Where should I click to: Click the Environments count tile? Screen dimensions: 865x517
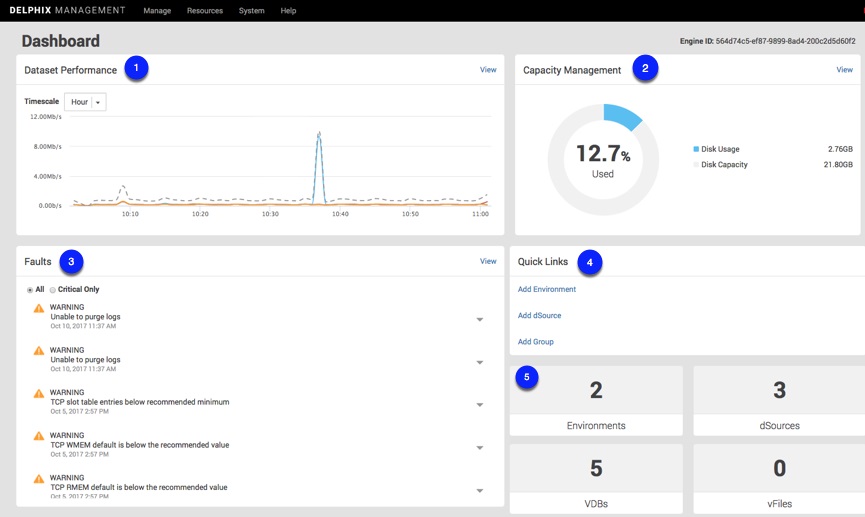(x=596, y=401)
